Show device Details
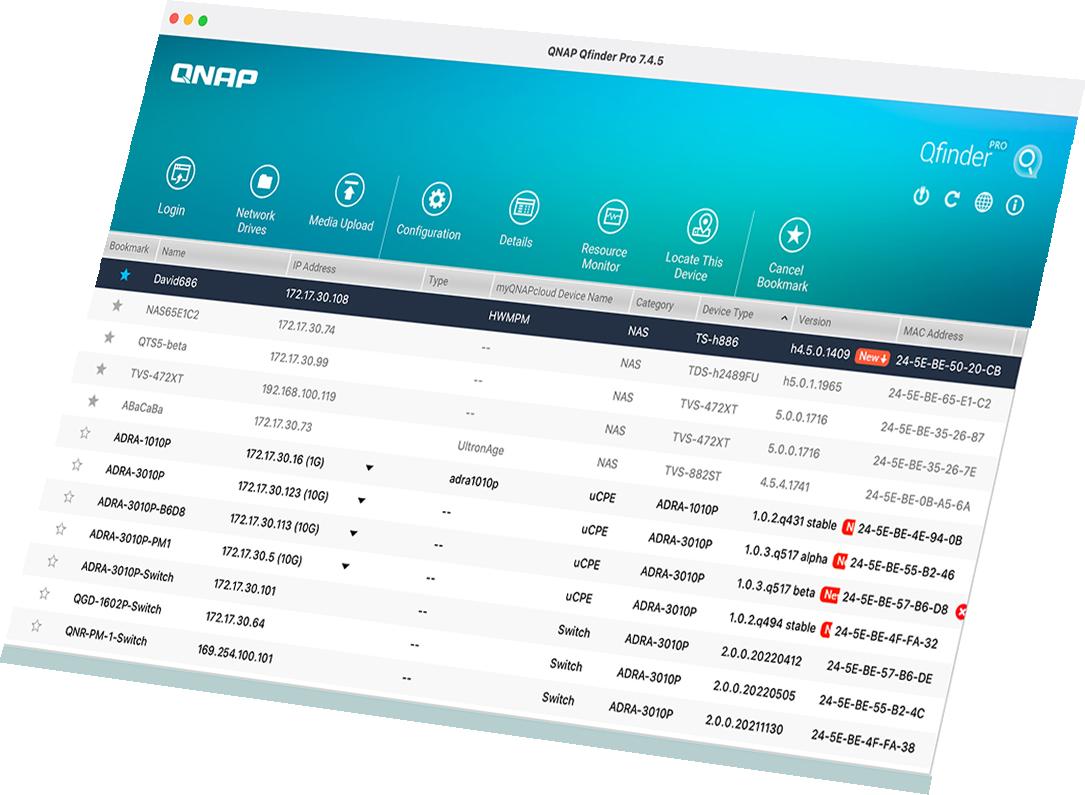1085x795 pixels. coord(520,219)
